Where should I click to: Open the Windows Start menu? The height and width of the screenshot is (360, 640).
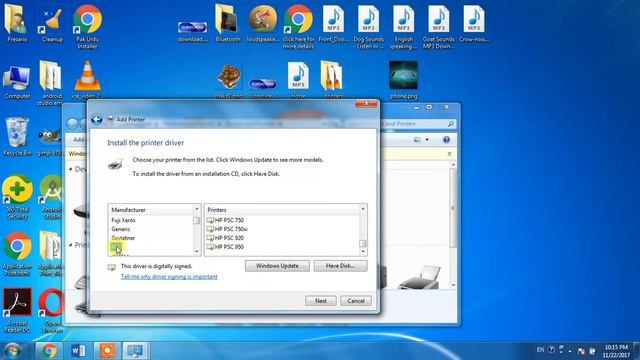click(12, 351)
